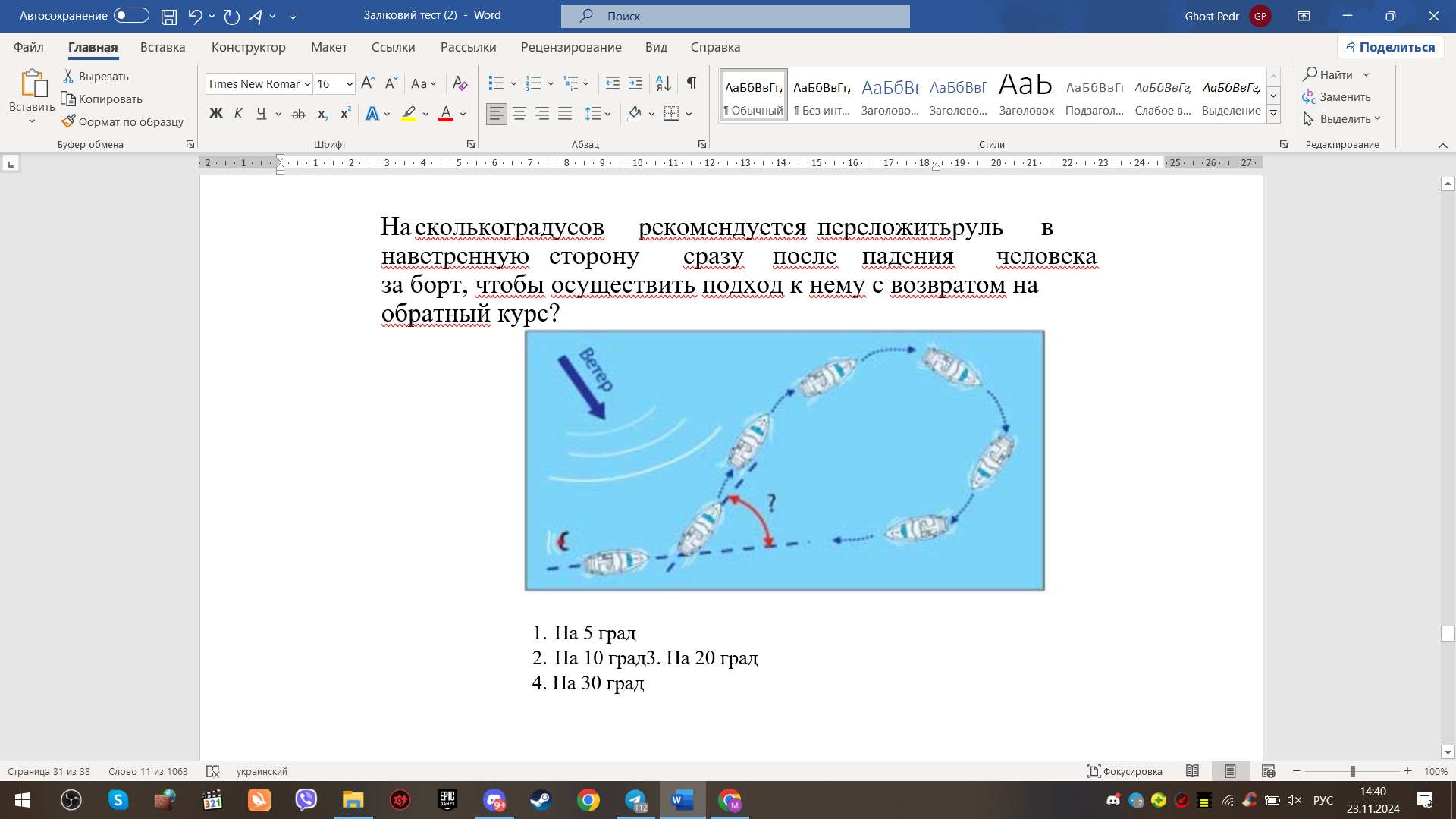Image resolution: width=1456 pixels, height=819 pixels.
Task: Toggle the AutoSave (Автосохранение) switch
Action: (x=131, y=15)
